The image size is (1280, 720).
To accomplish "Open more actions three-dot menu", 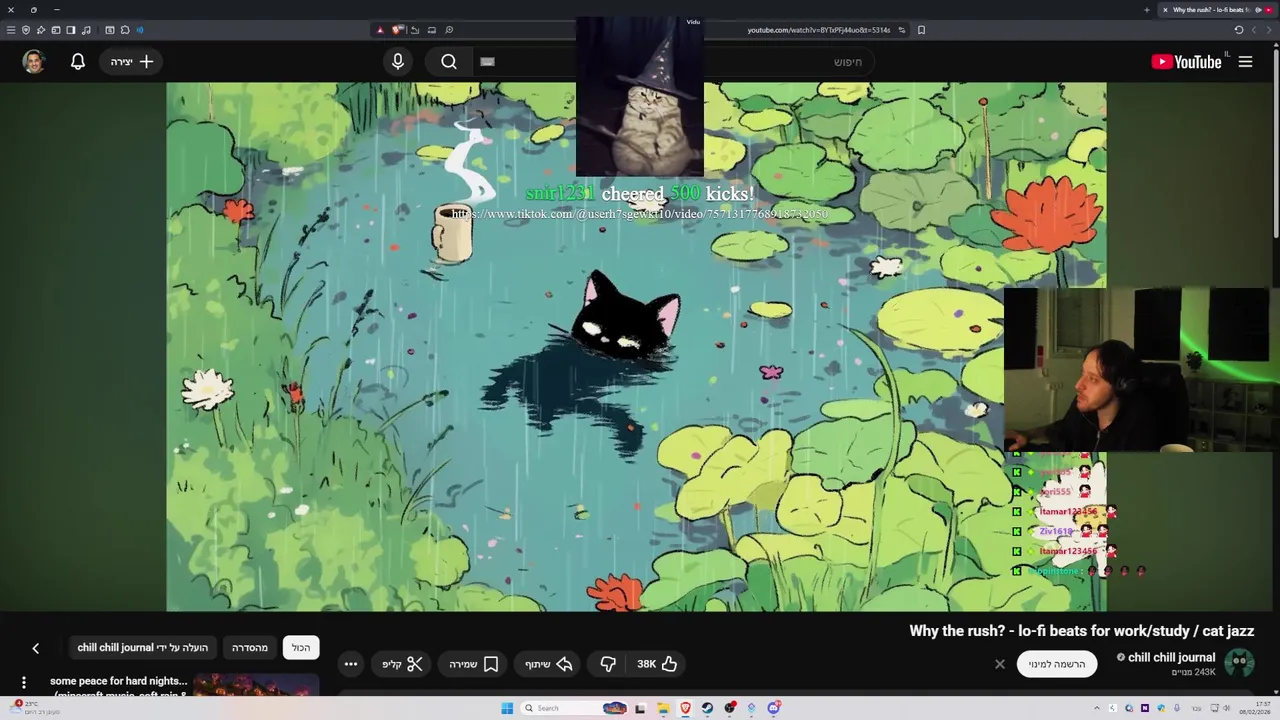I will point(350,664).
